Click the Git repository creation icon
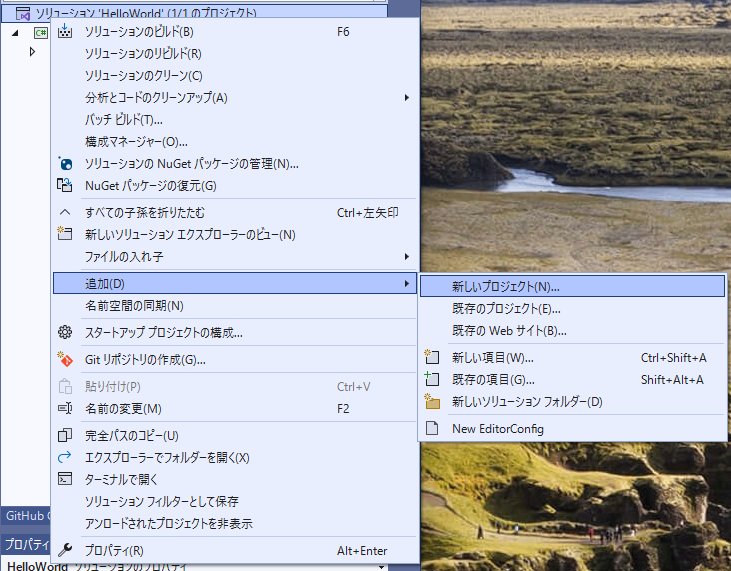The width and height of the screenshot is (731, 571). (65, 359)
